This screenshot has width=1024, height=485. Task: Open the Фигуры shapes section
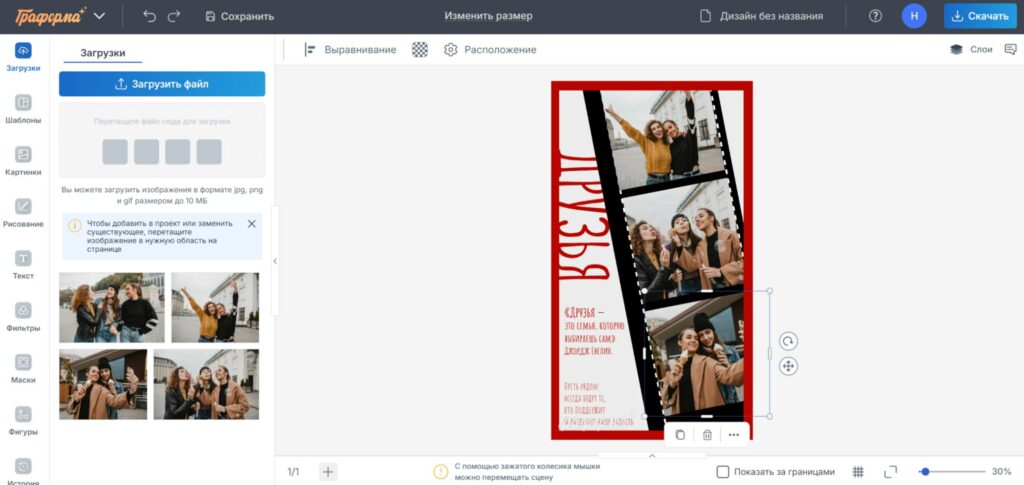click(x=23, y=421)
